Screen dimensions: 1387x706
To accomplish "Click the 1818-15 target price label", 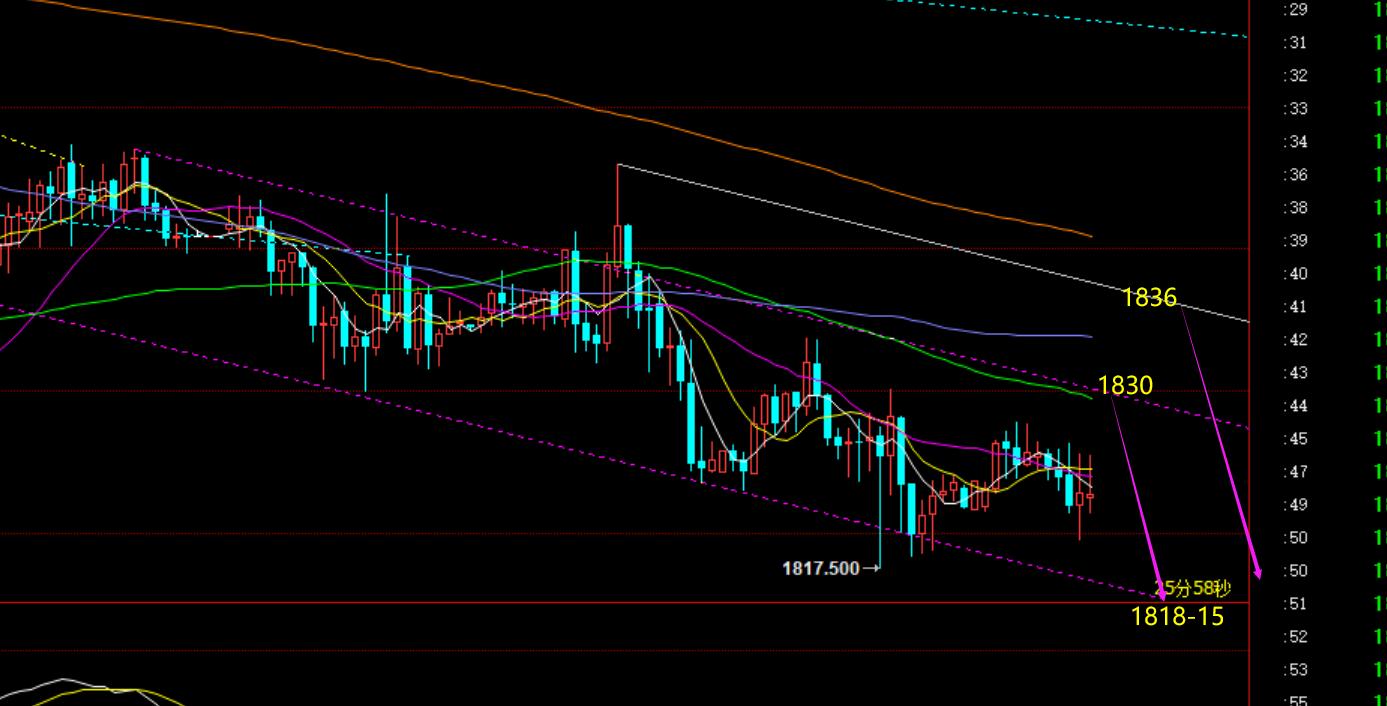I will [x=1177, y=616].
